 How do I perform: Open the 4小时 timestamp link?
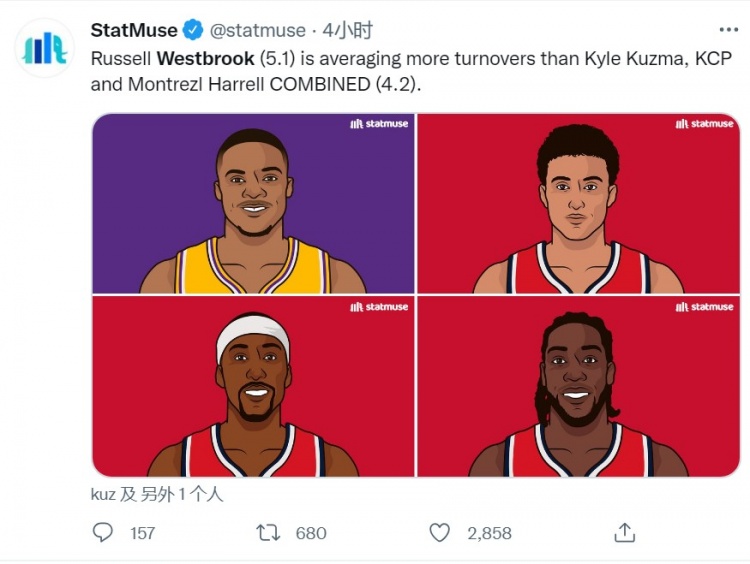click(x=347, y=31)
